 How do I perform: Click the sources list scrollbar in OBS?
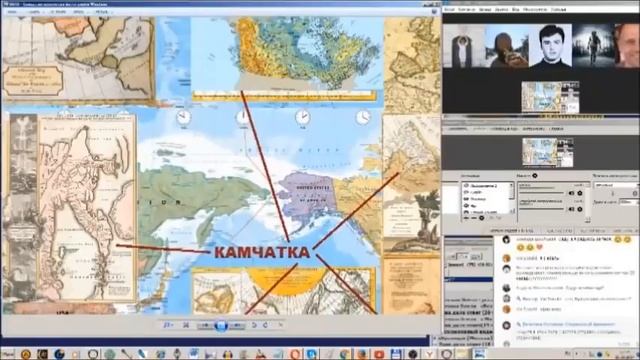511,198
